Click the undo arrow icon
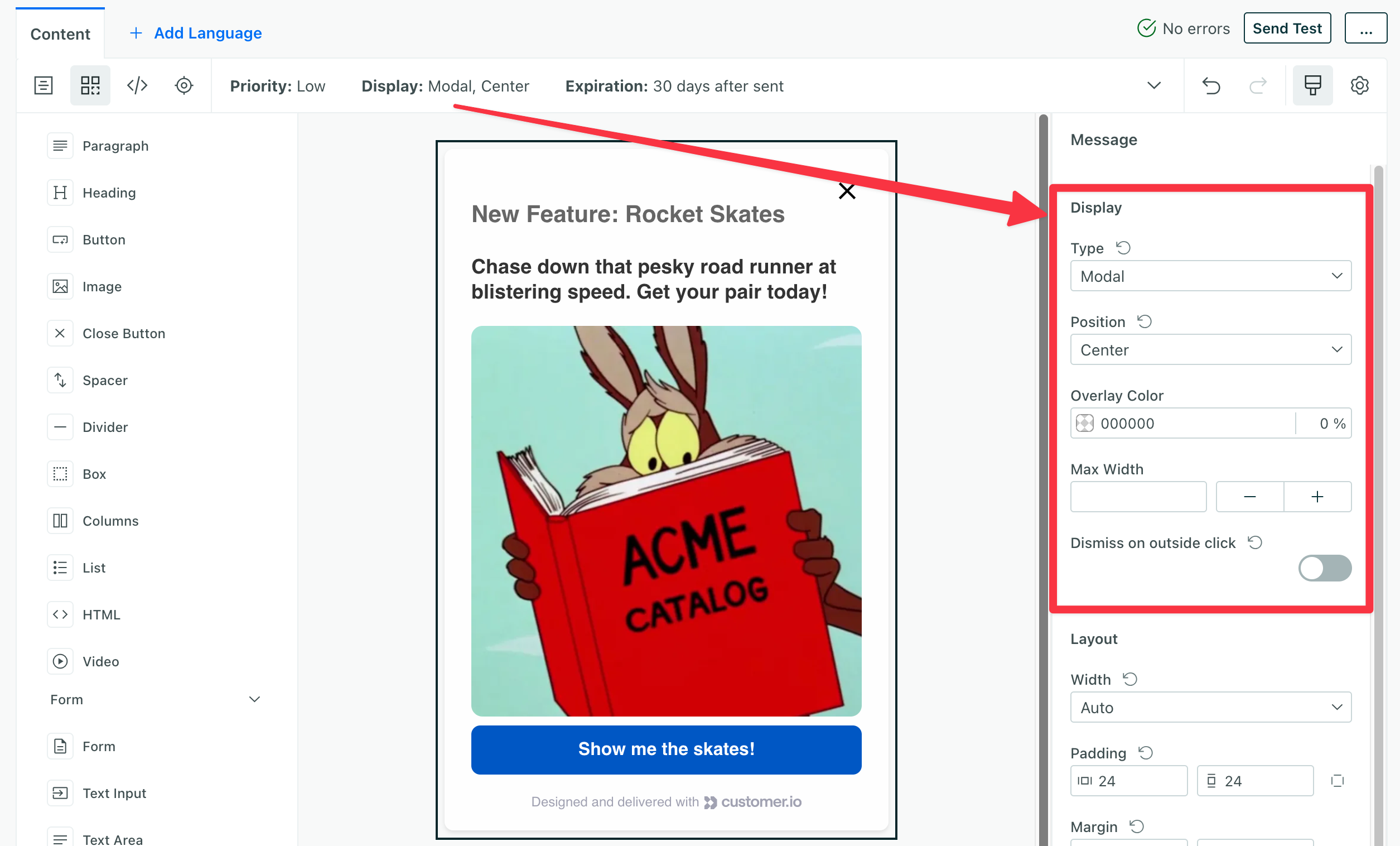The height and width of the screenshot is (846, 1400). 1211,85
